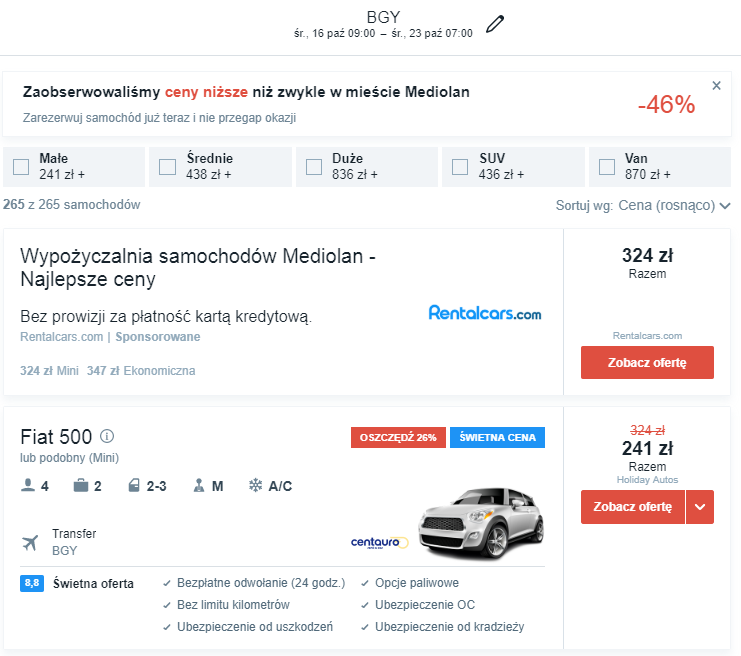Click the passengers seat count icon
Image resolution: width=741 pixels, height=656 pixels.
[28, 486]
